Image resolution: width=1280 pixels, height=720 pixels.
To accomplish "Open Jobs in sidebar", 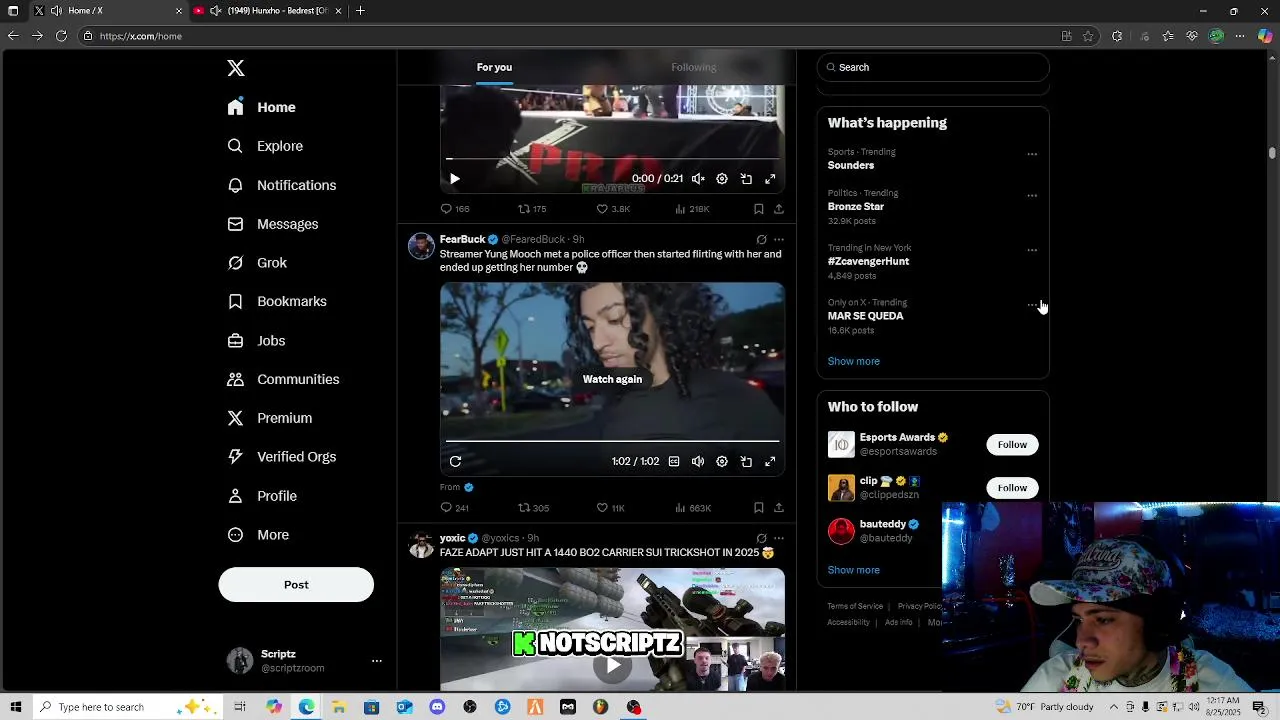I will [x=256, y=341].
